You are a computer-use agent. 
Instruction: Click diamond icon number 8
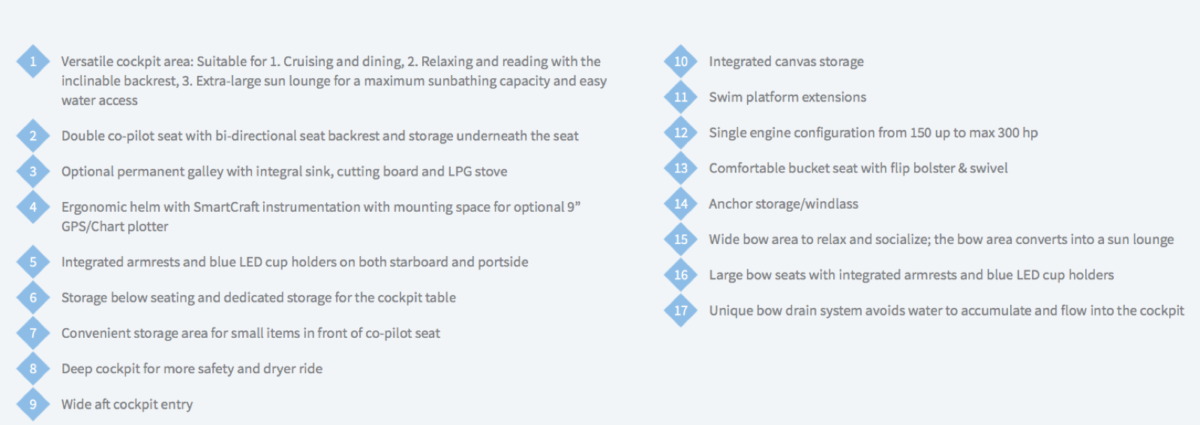coord(32,368)
